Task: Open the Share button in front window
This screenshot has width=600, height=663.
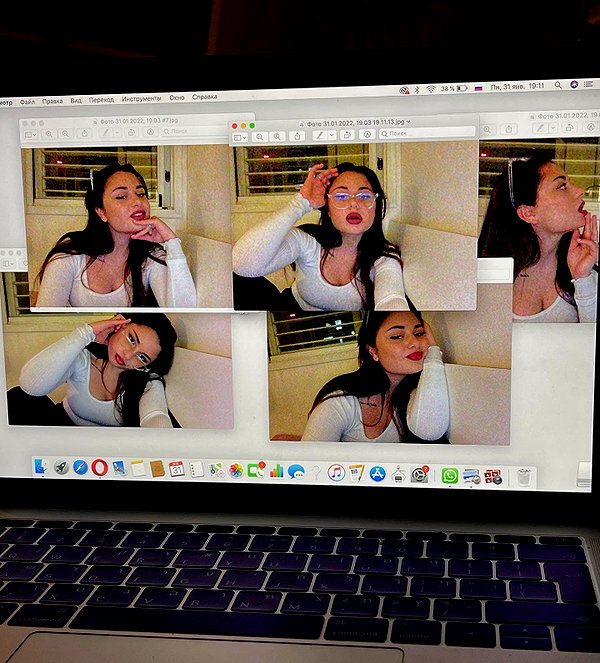Action: pyautogui.click(x=298, y=136)
